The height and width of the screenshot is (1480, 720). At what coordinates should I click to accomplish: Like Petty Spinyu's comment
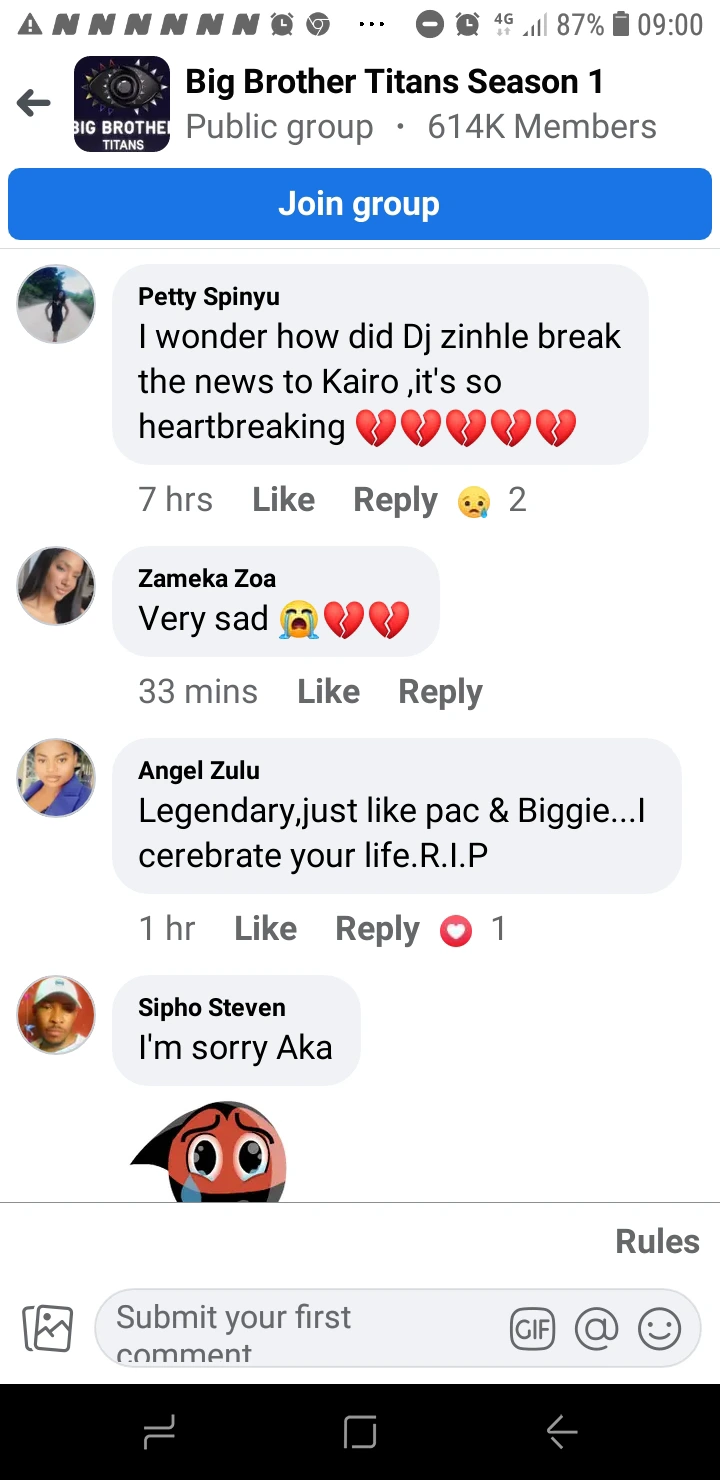click(x=283, y=500)
